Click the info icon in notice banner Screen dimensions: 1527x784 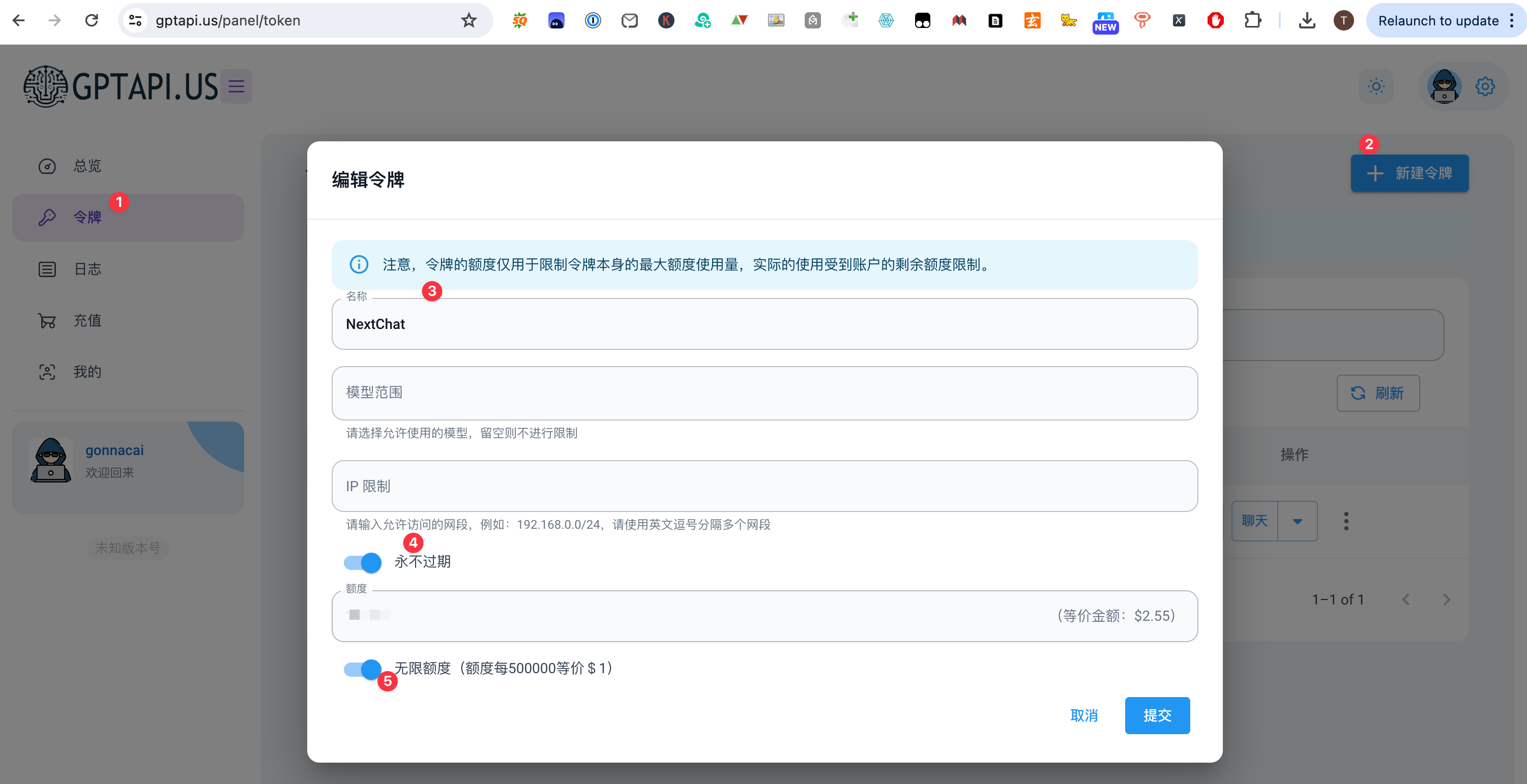[359, 264]
